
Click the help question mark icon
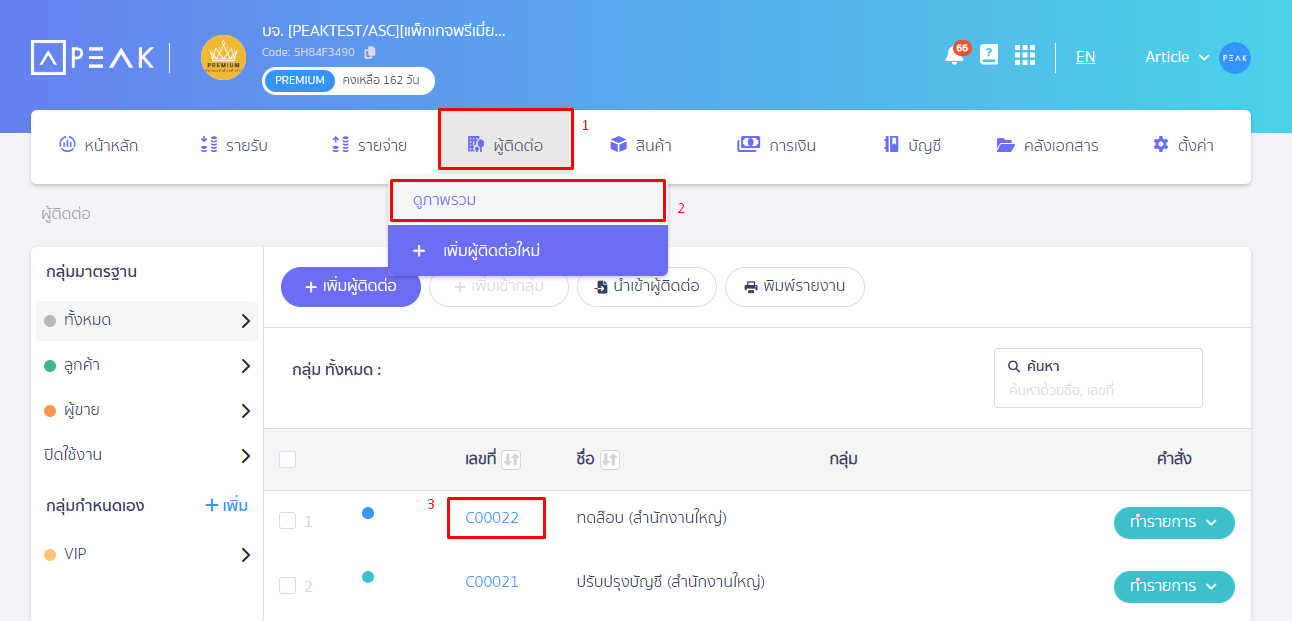pyautogui.click(x=988, y=55)
